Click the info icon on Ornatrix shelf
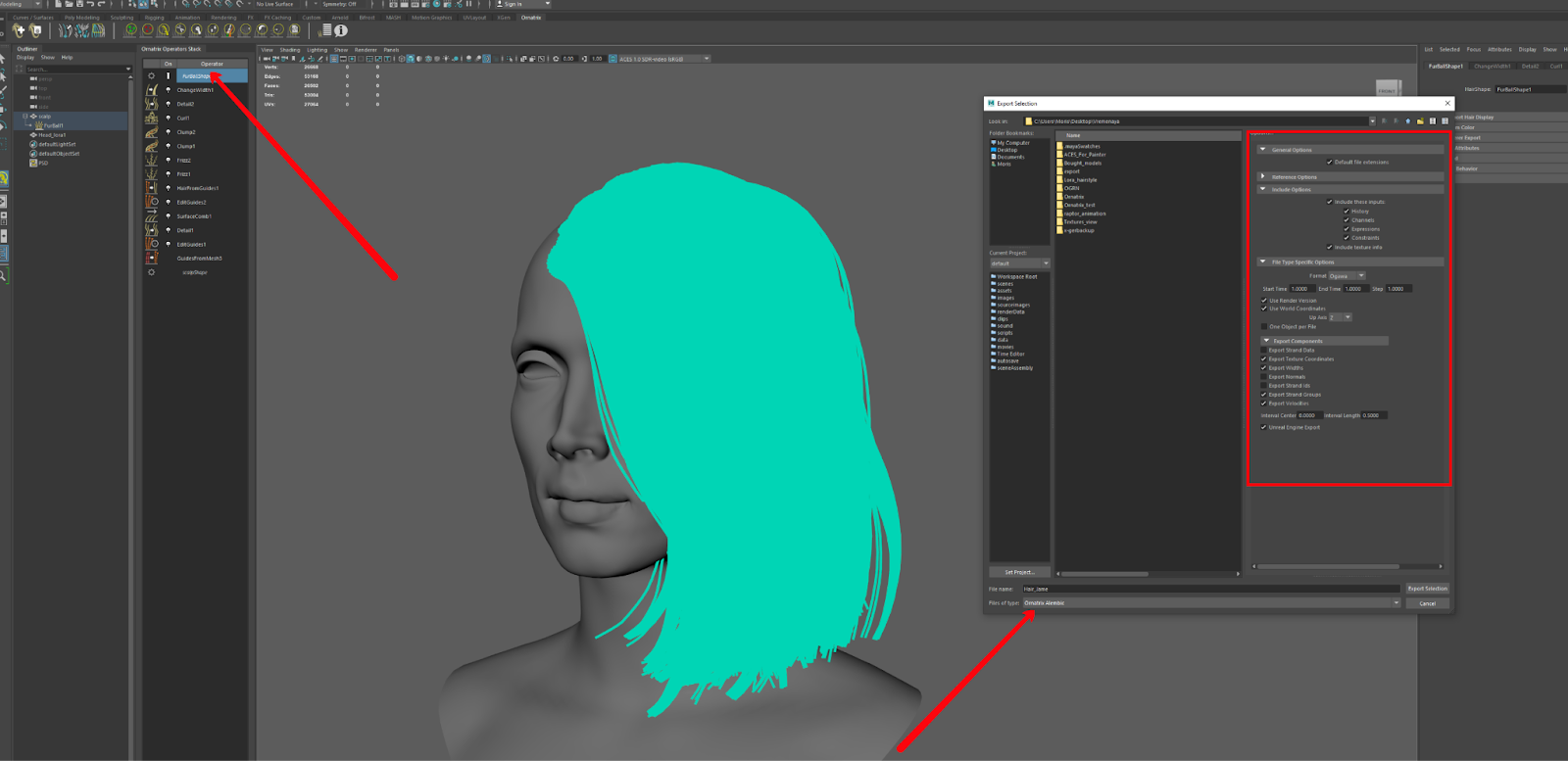 click(x=341, y=30)
